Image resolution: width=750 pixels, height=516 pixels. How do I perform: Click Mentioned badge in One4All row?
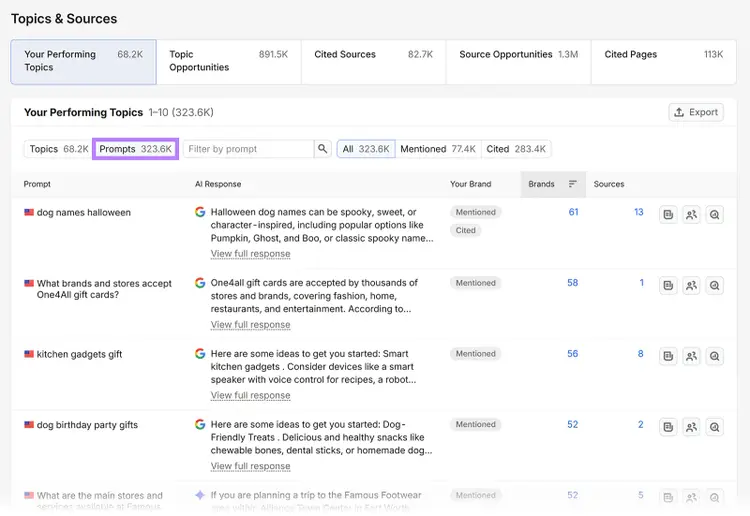coord(475,283)
